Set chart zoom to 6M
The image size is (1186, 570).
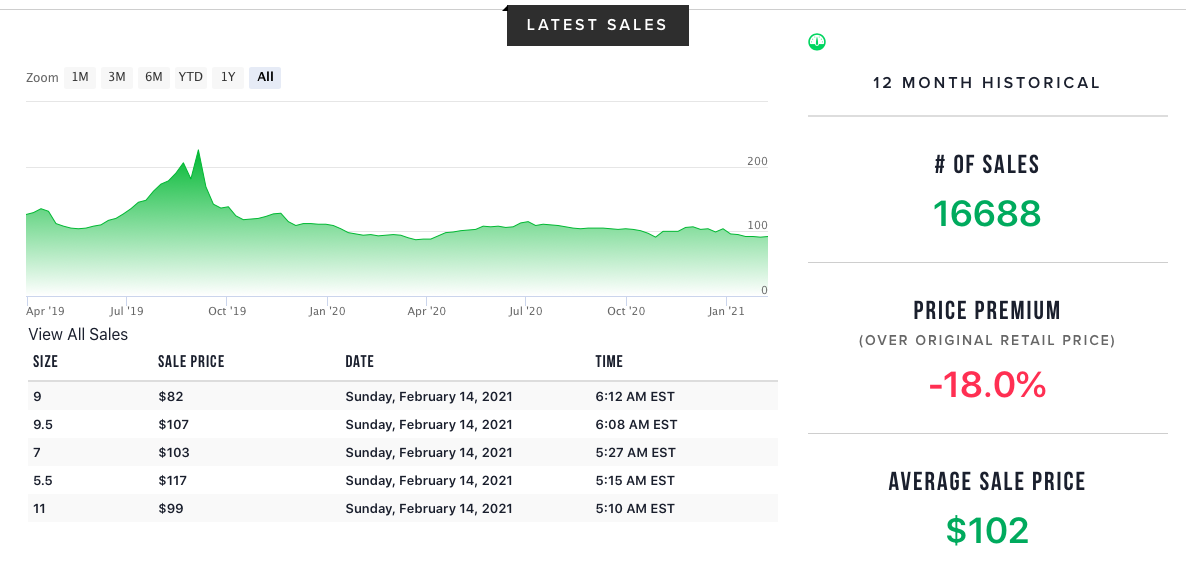(x=153, y=77)
